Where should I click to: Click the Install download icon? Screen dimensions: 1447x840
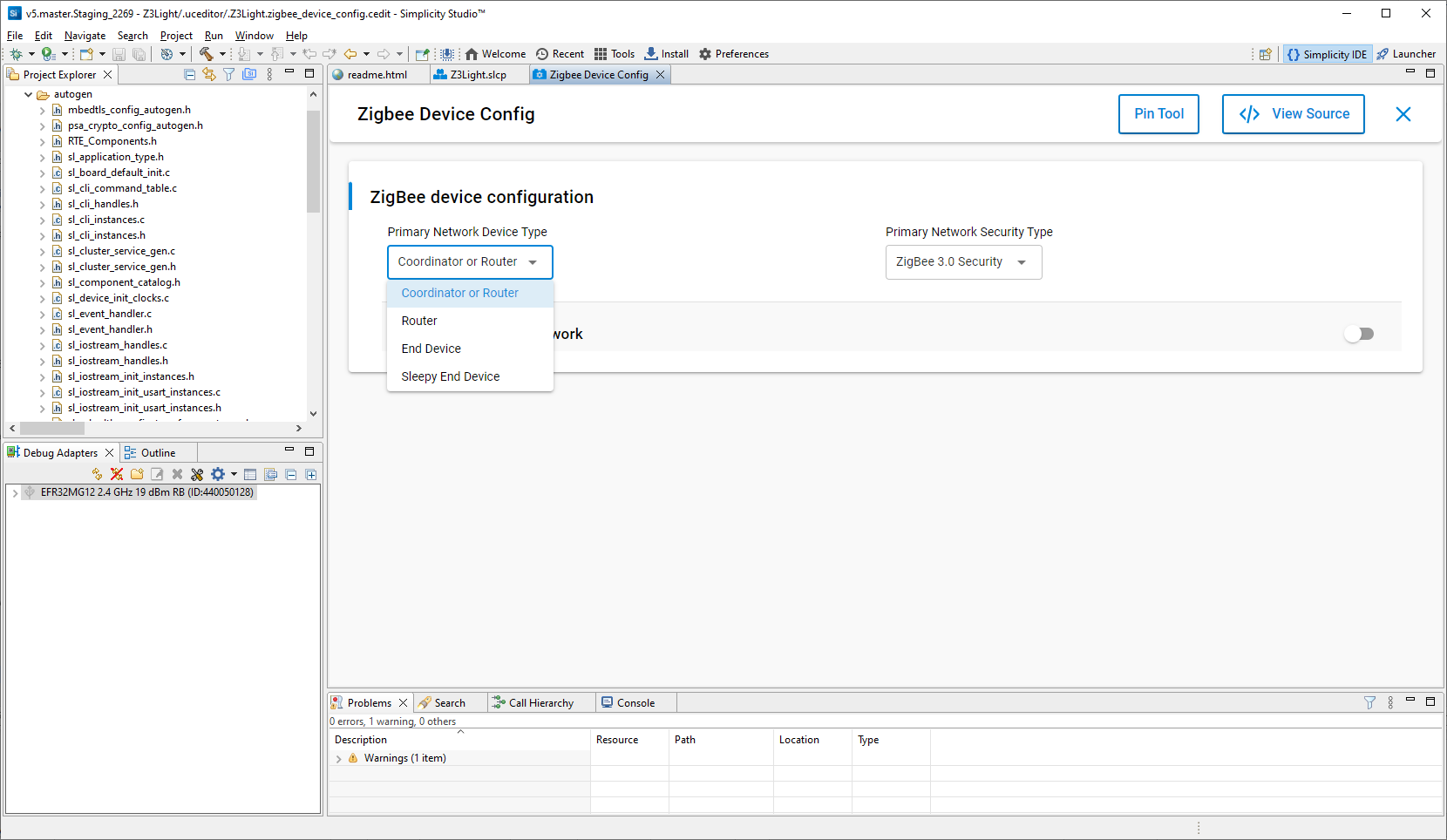point(651,54)
